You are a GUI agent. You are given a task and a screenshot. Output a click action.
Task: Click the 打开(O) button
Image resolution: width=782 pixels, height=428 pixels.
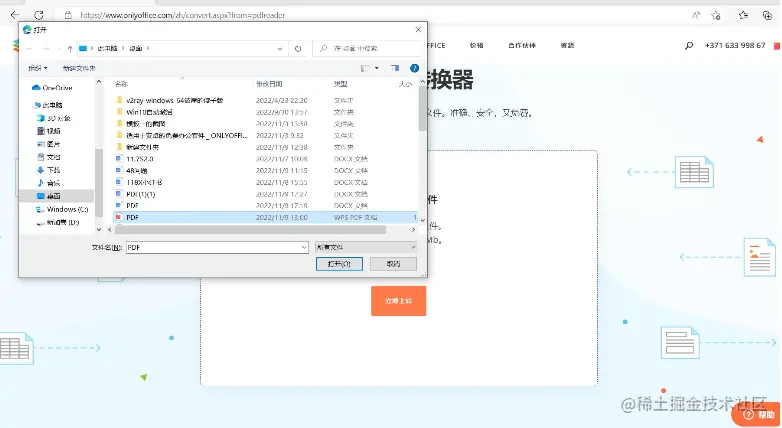(x=339, y=264)
